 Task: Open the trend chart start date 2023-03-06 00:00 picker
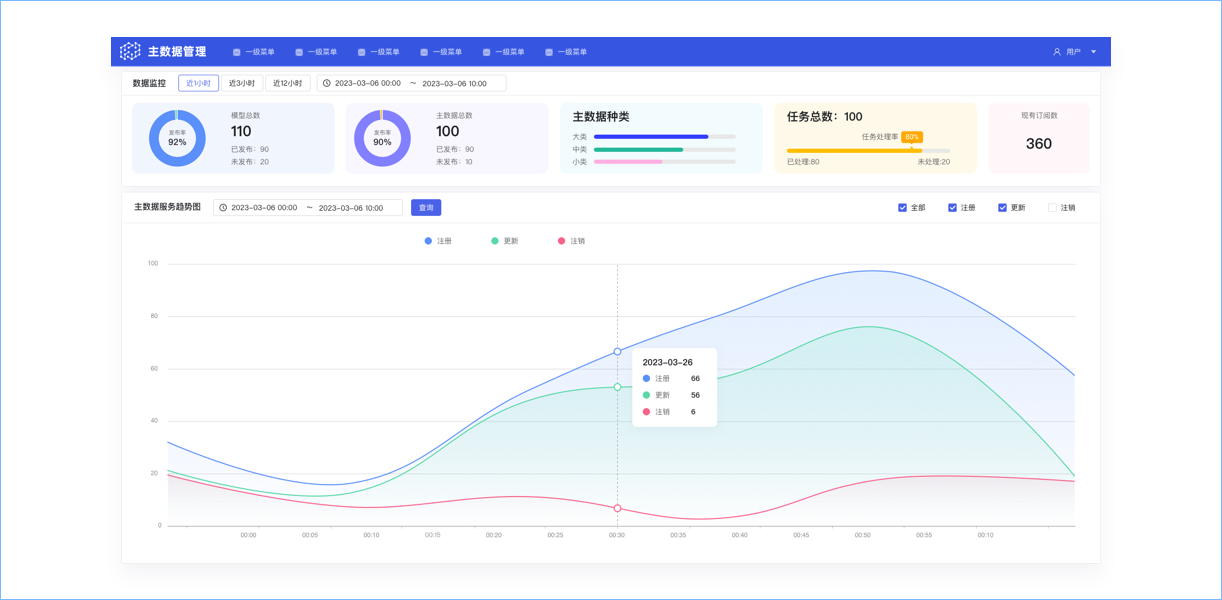tap(264, 208)
